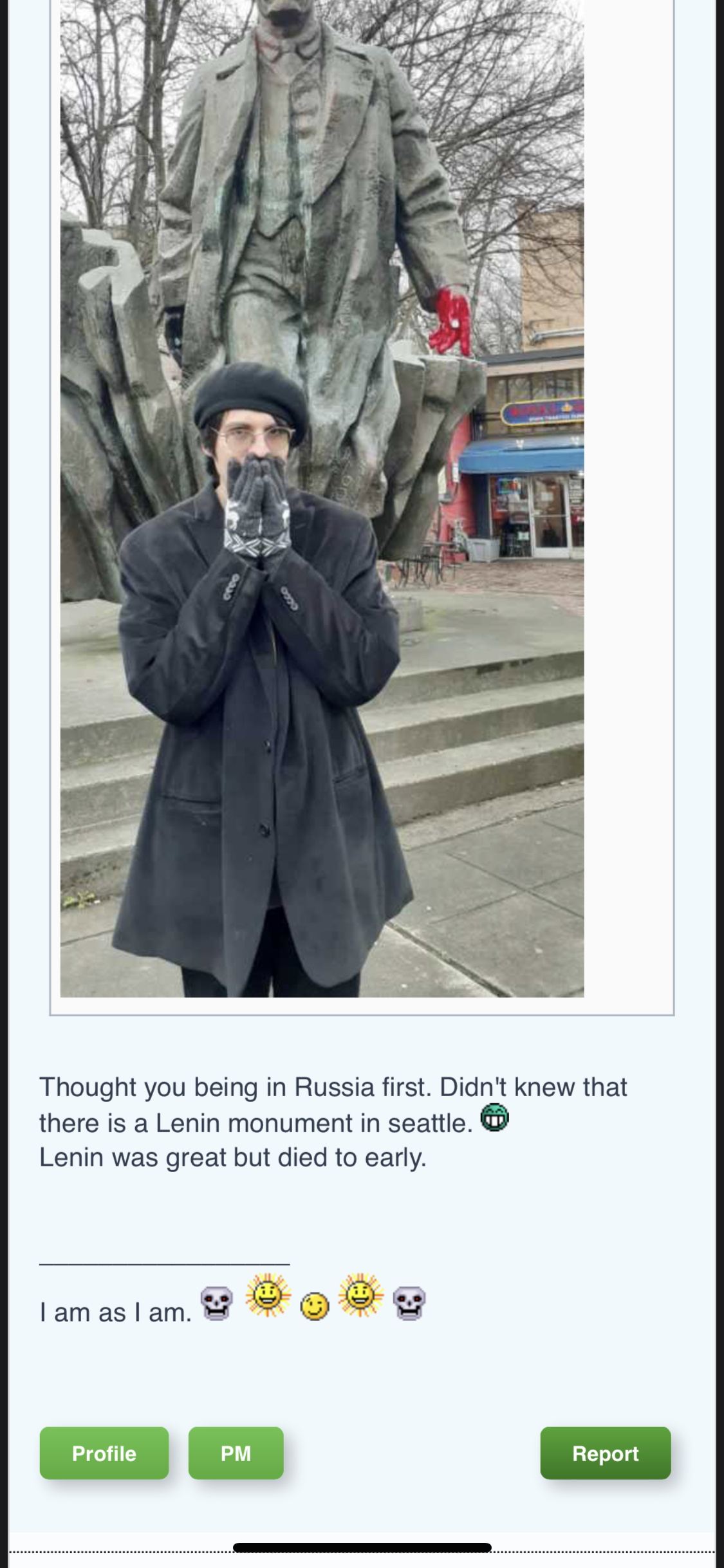Click the winking yellow smiley emoji
724x1568 pixels.
pos(315,1306)
